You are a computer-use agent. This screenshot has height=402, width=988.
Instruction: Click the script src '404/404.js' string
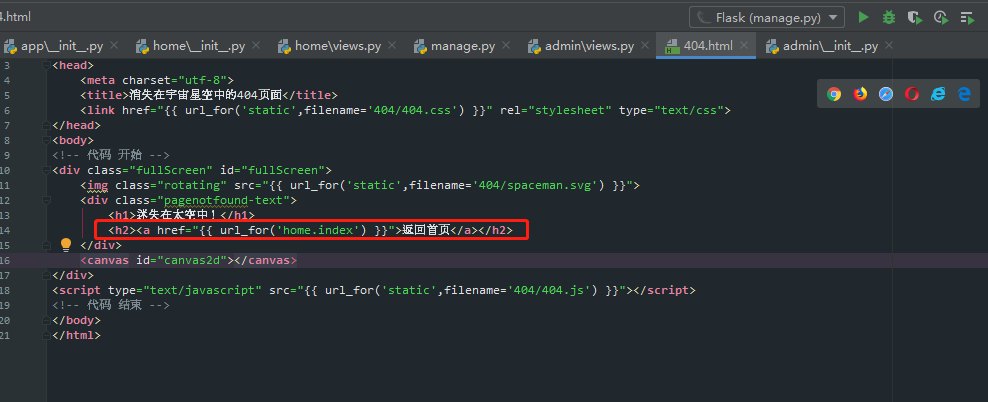click(x=551, y=290)
